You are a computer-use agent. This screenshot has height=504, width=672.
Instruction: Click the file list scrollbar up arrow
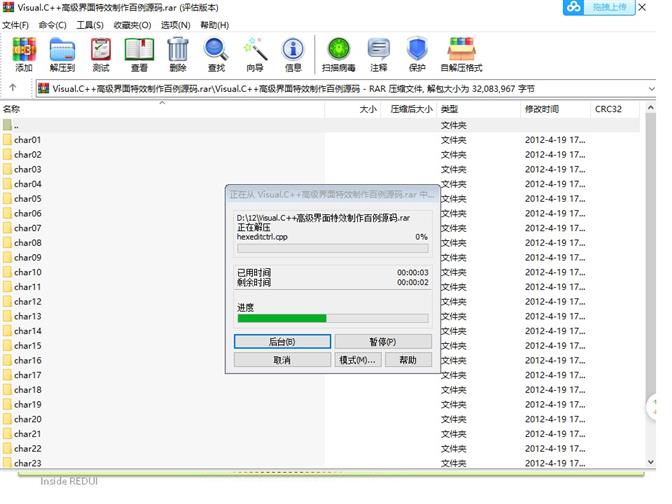[651, 108]
